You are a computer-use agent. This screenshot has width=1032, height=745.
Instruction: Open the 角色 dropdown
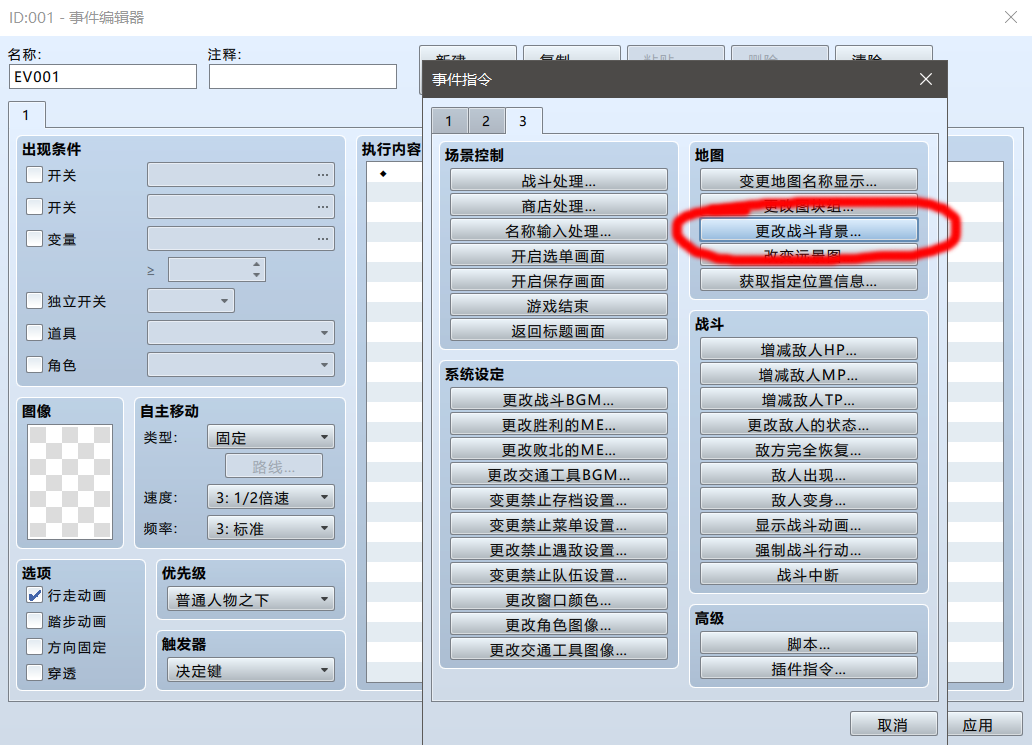coord(241,365)
